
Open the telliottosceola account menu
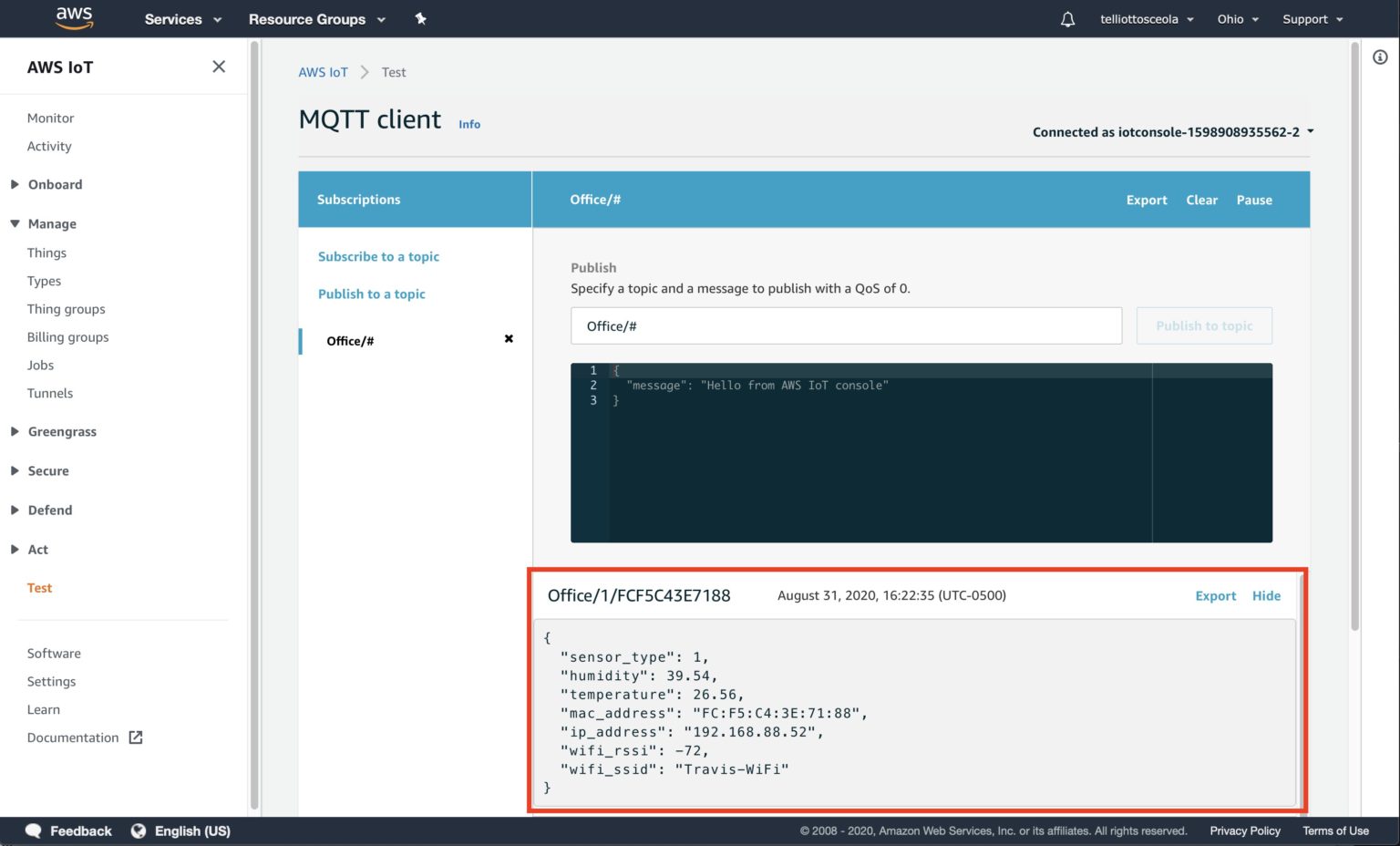(1147, 19)
